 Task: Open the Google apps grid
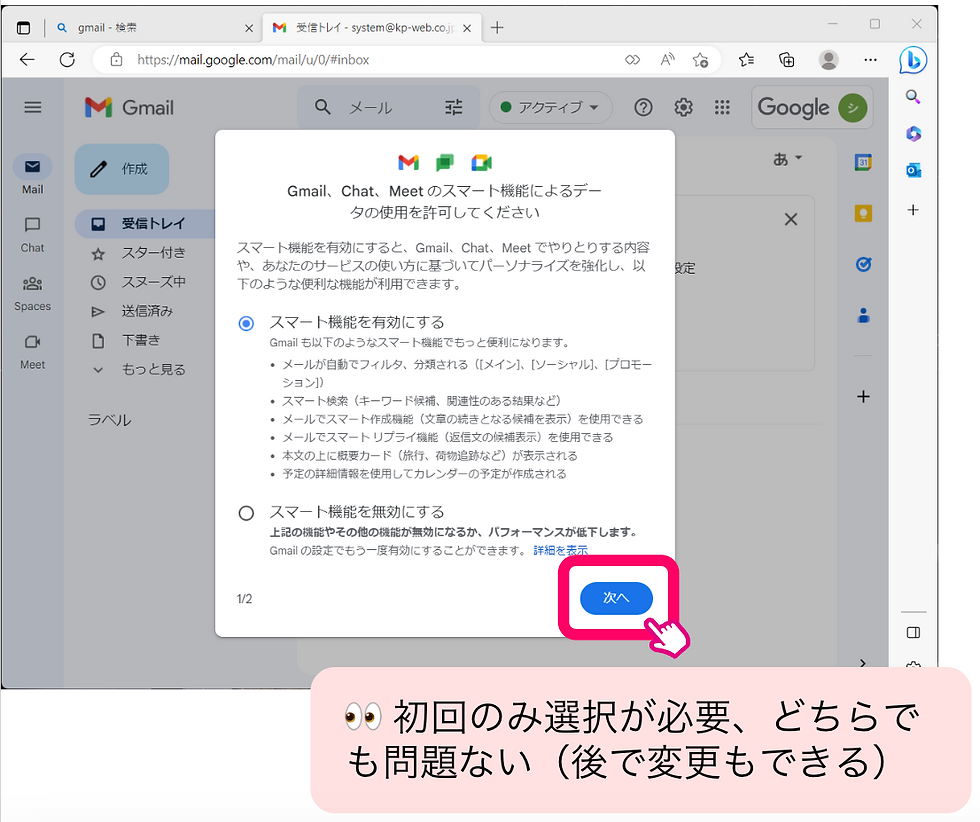click(722, 108)
